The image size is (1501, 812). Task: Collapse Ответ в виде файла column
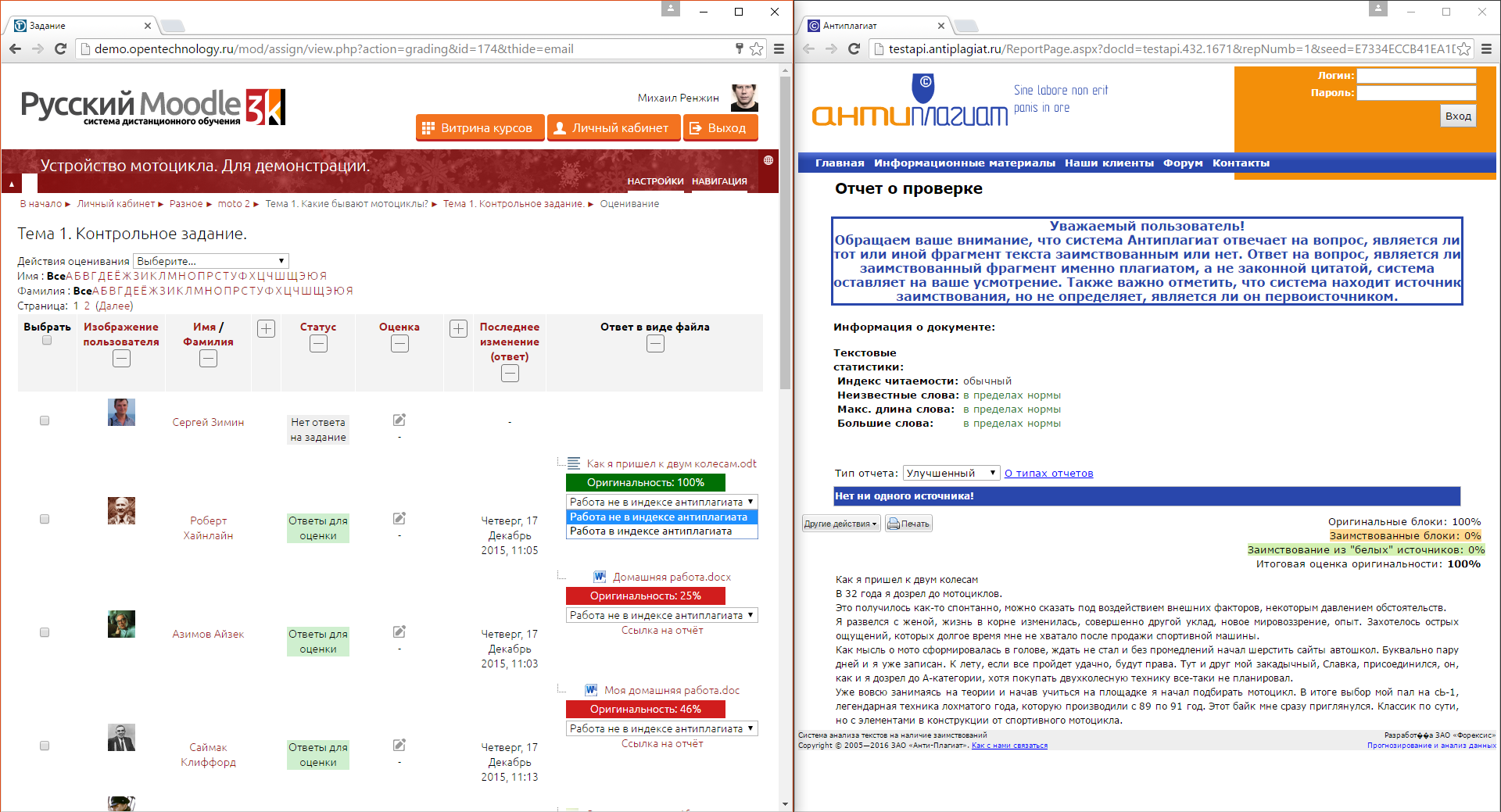tap(655, 344)
